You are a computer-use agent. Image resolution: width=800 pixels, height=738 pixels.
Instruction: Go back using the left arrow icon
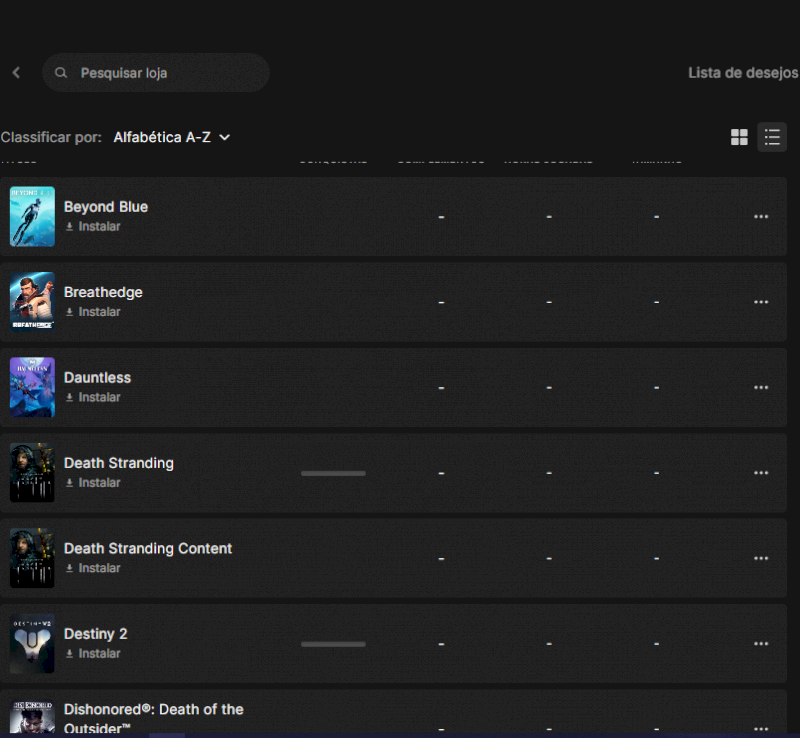(16, 73)
